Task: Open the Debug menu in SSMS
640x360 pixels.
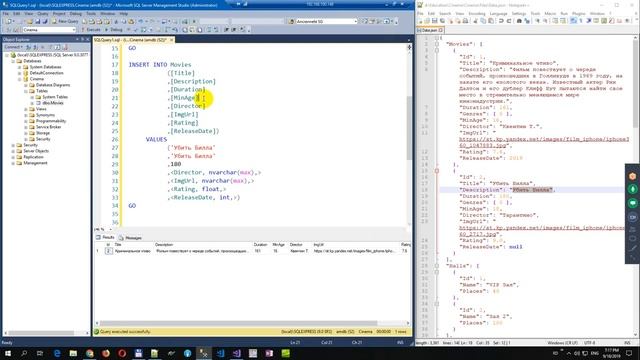Action: (x=76, y=13)
